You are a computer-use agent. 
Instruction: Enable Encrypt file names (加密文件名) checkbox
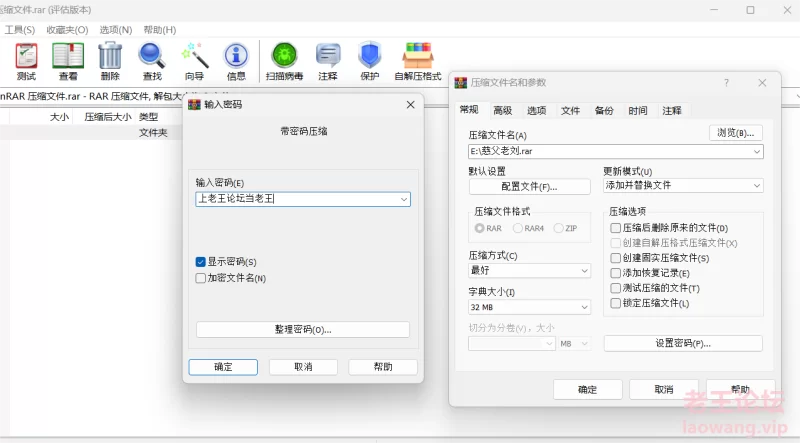pyautogui.click(x=201, y=278)
